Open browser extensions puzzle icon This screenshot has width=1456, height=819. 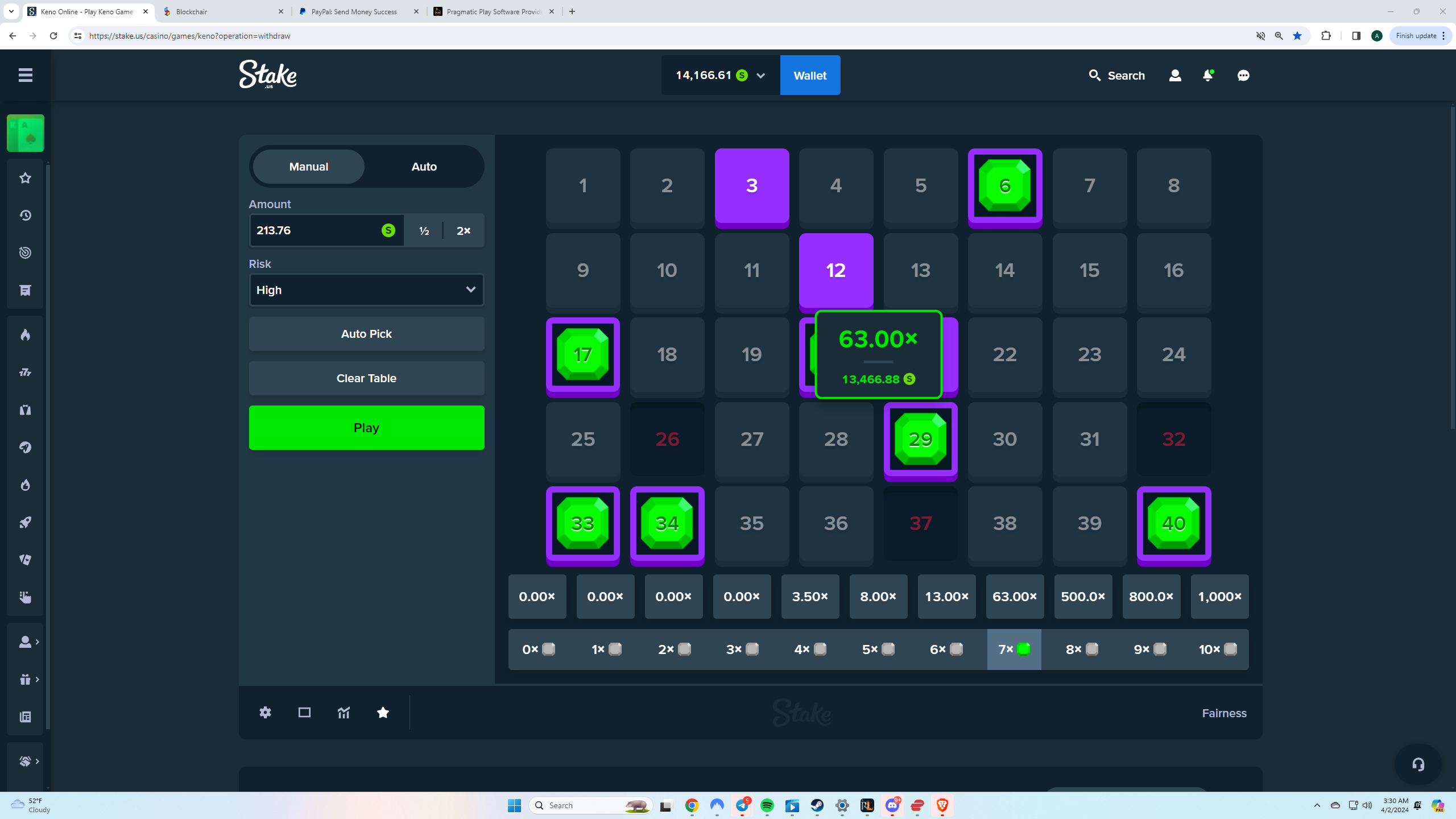(1326, 36)
